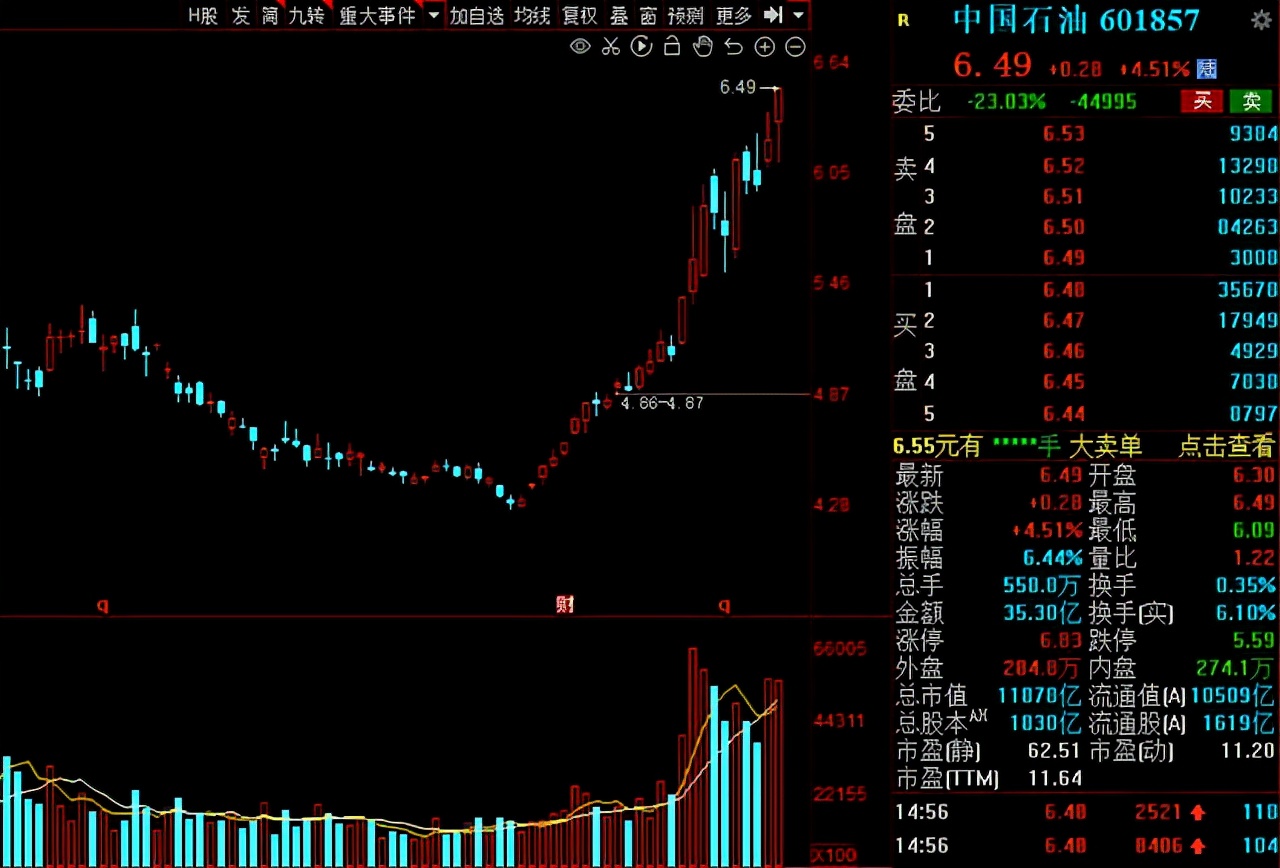Click the 35670 buy level 1 volume
This screenshot has width=1280, height=868.
click(1246, 290)
